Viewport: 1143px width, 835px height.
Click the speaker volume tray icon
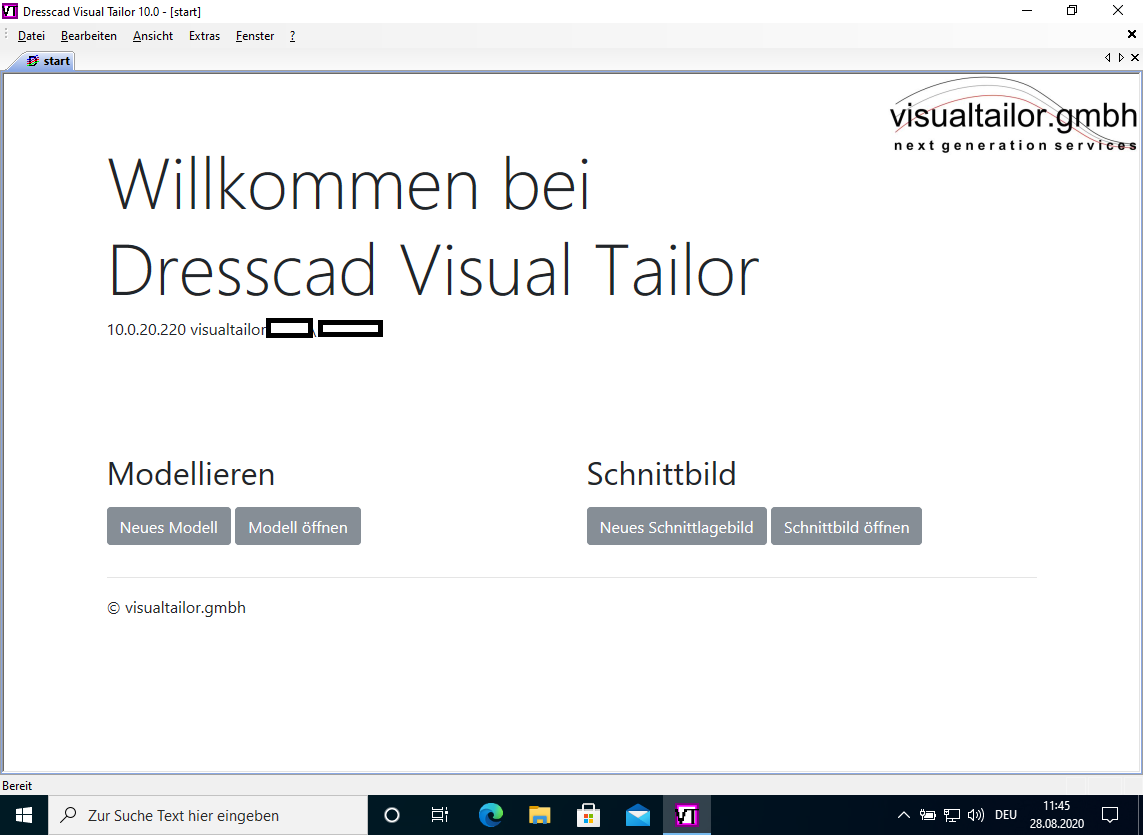(976, 815)
